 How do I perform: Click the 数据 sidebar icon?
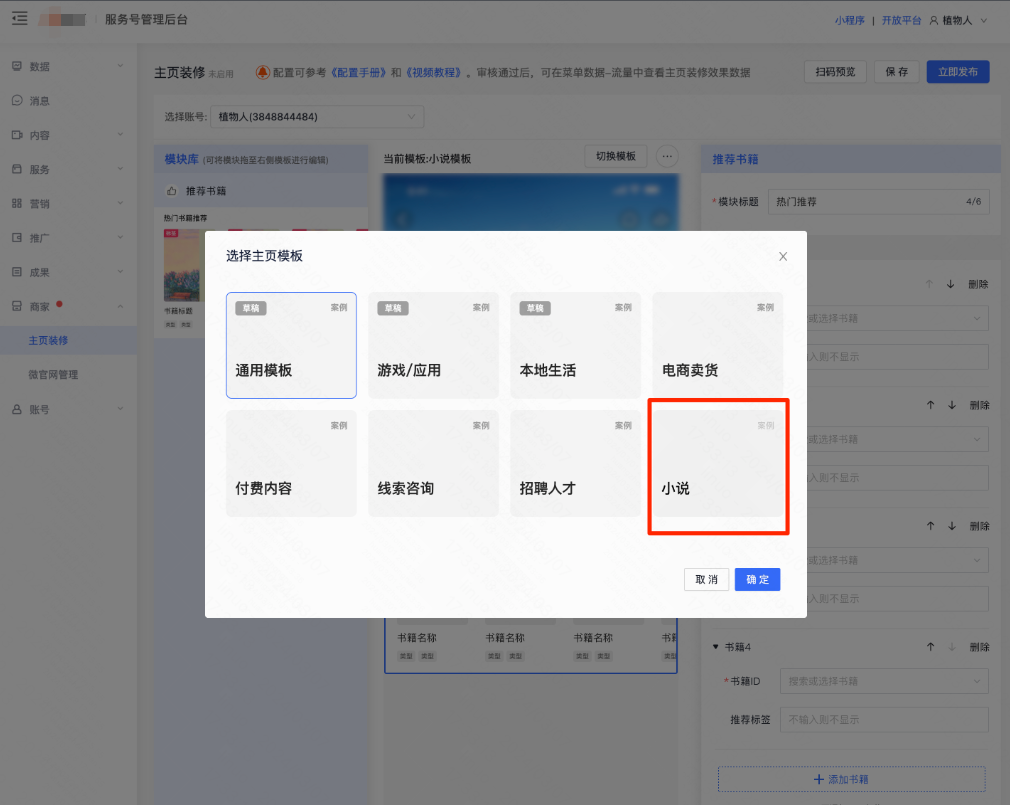[17, 66]
